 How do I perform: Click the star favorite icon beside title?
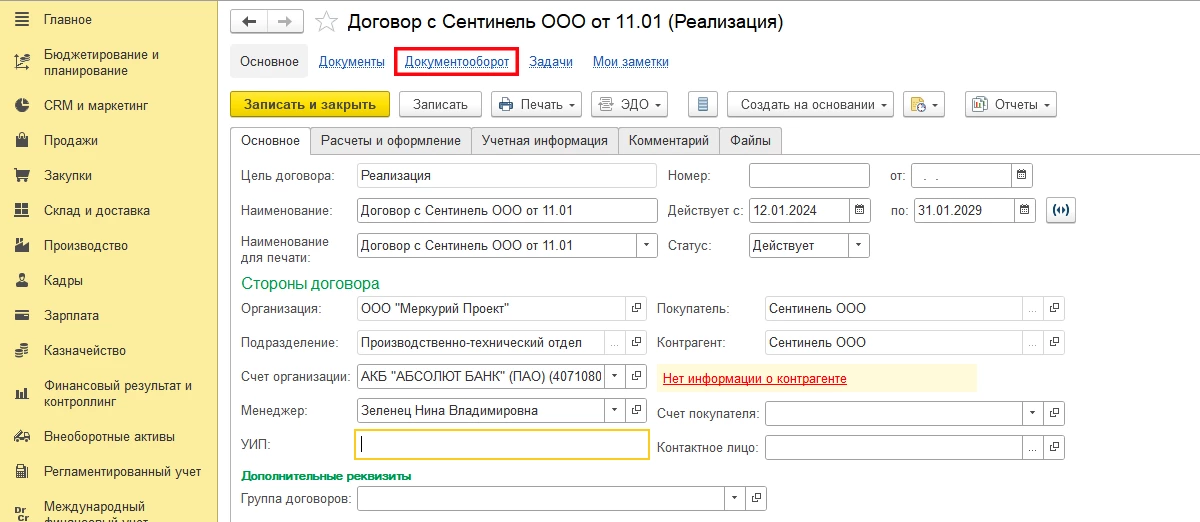[x=326, y=21]
